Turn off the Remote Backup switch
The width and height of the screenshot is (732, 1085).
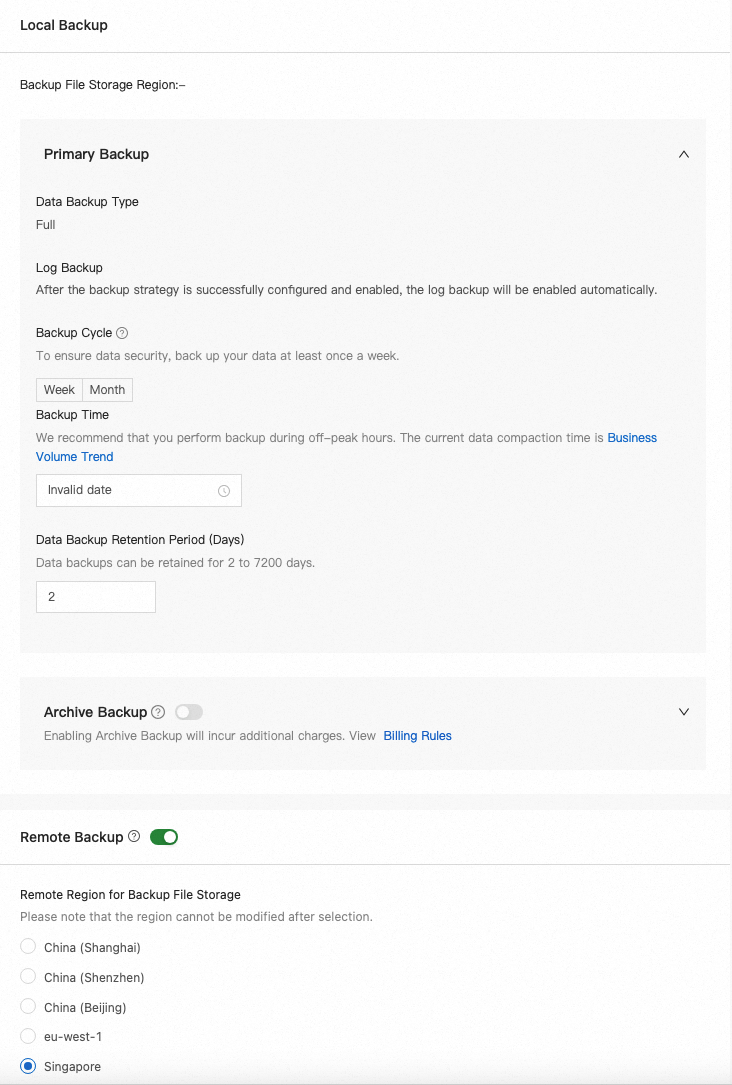[164, 837]
